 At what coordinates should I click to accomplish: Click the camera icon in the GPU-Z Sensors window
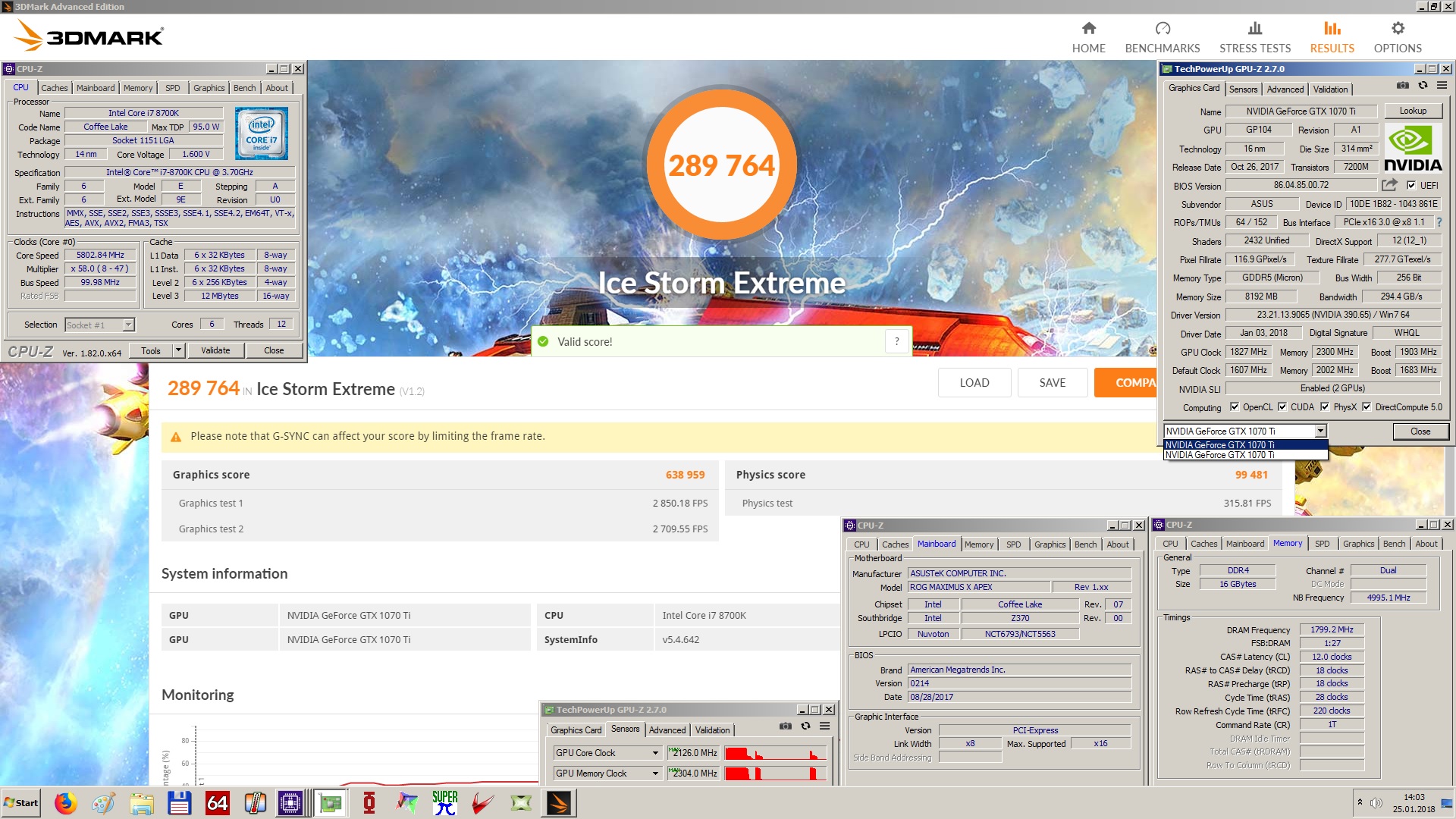[x=786, y=726]
